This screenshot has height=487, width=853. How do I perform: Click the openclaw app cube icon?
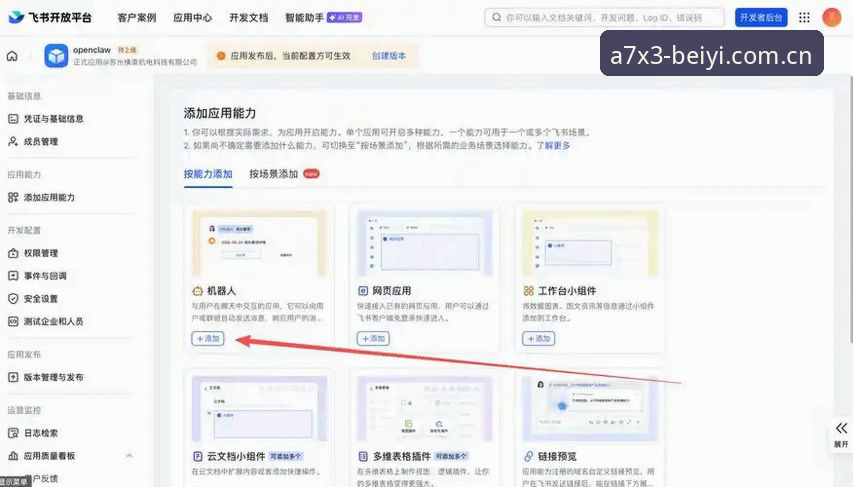(56, 56)
